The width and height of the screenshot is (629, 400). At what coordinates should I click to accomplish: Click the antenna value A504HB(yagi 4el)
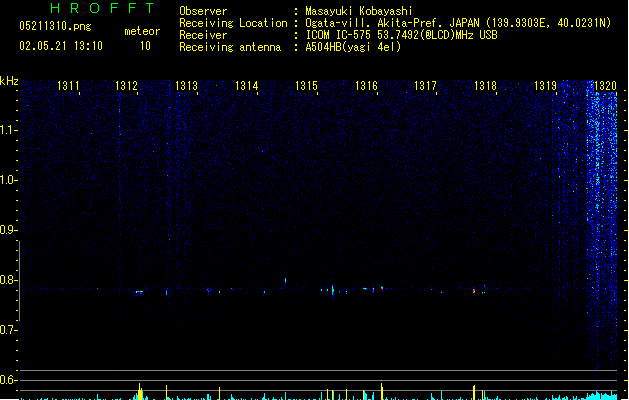pos(353,47)
